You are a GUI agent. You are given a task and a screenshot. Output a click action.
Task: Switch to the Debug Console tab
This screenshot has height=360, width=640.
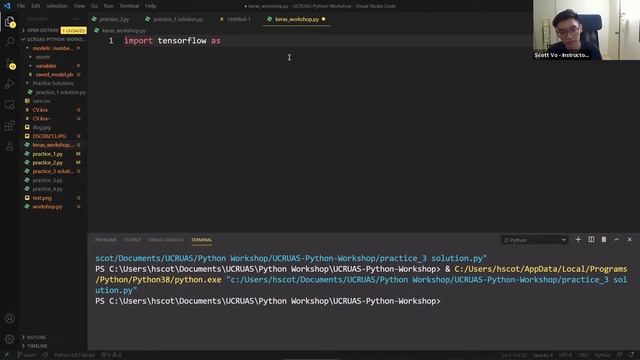coord(166,240)
